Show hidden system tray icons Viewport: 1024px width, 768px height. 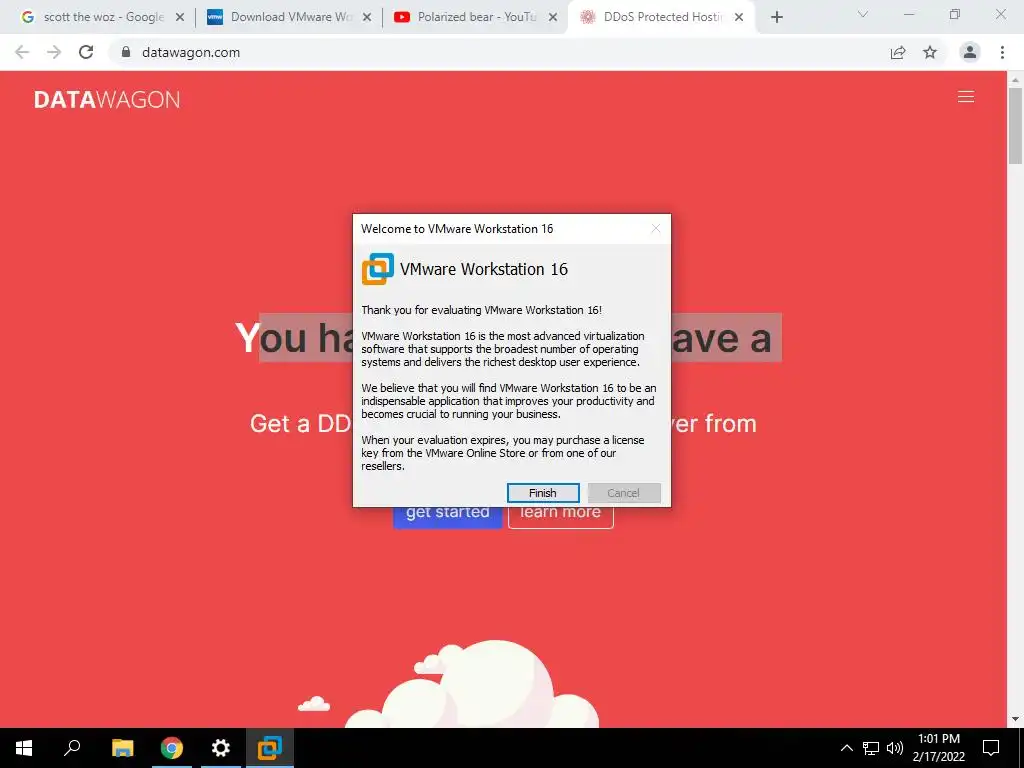point(846,748)
